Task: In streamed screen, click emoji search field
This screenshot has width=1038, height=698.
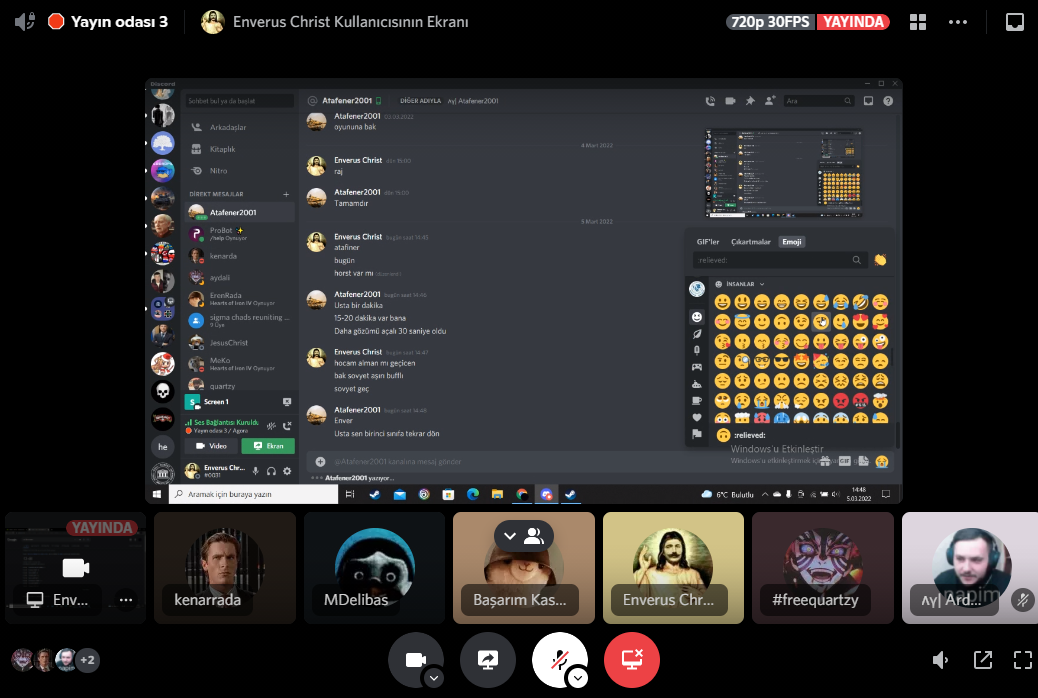Action: 779,260
